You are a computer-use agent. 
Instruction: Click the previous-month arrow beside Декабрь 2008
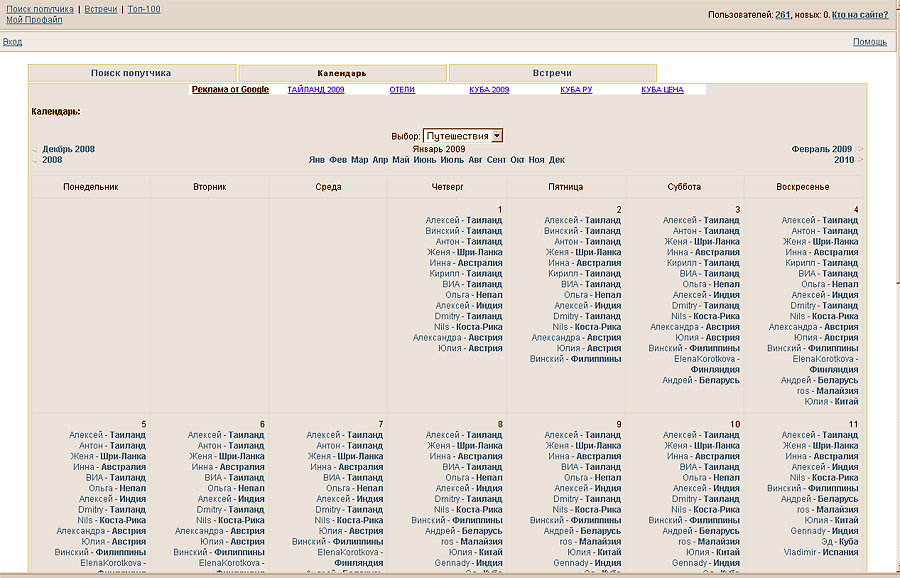35,150
